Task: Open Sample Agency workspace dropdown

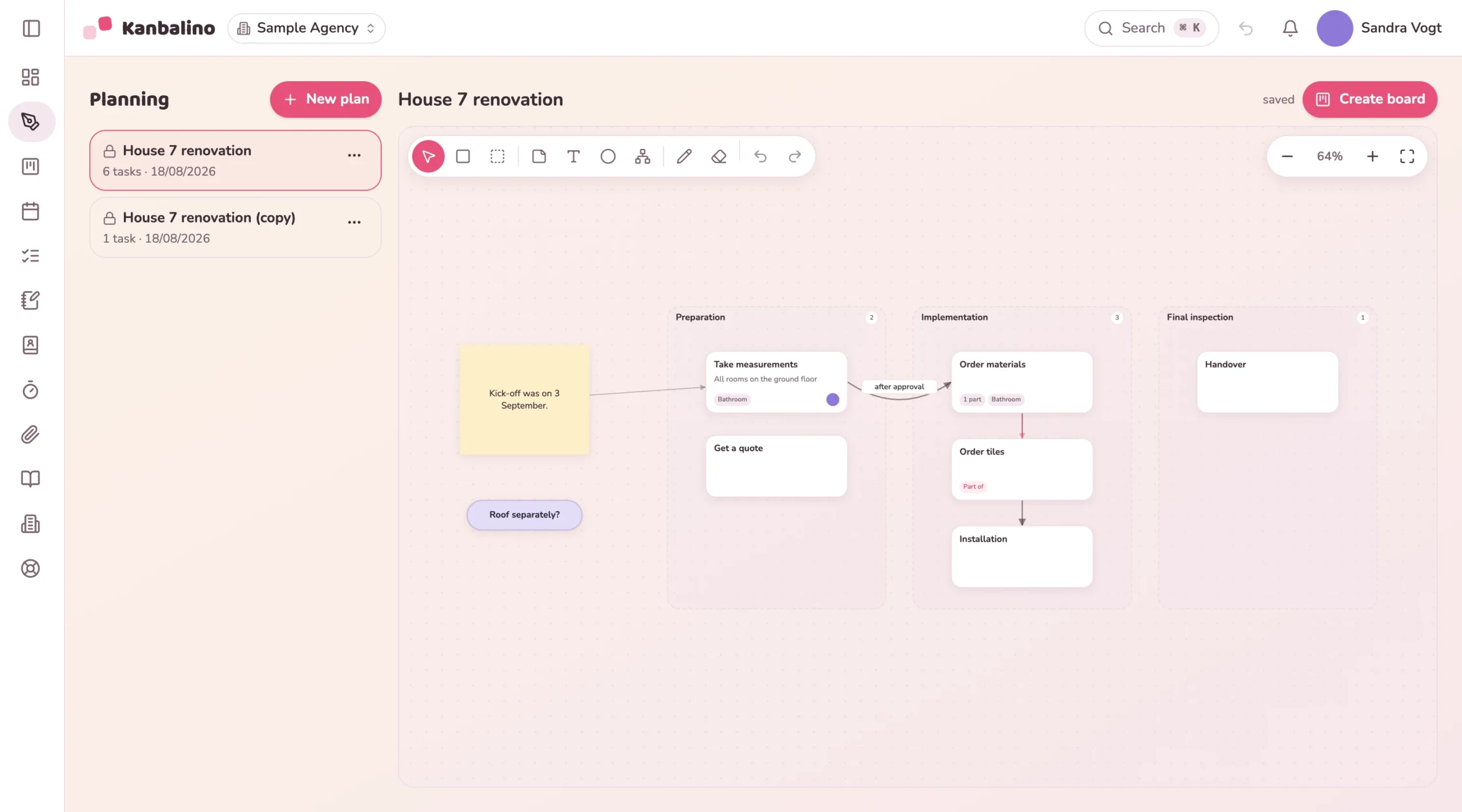Action: [307, 28]
